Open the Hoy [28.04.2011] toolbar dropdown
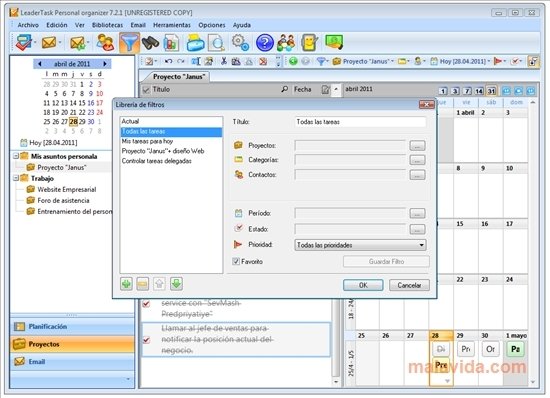550x398 pixels. [461, 61]
